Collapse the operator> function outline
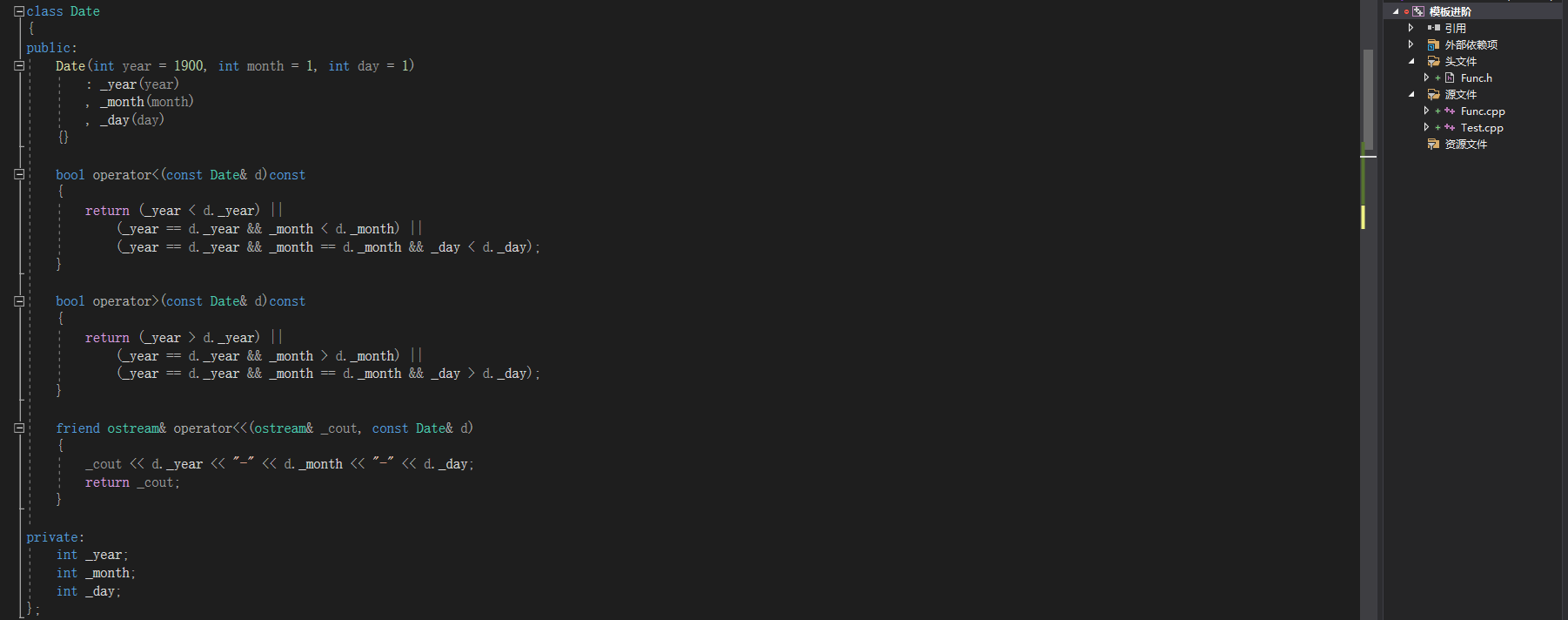1568x620 pixels. coord(19,301)
